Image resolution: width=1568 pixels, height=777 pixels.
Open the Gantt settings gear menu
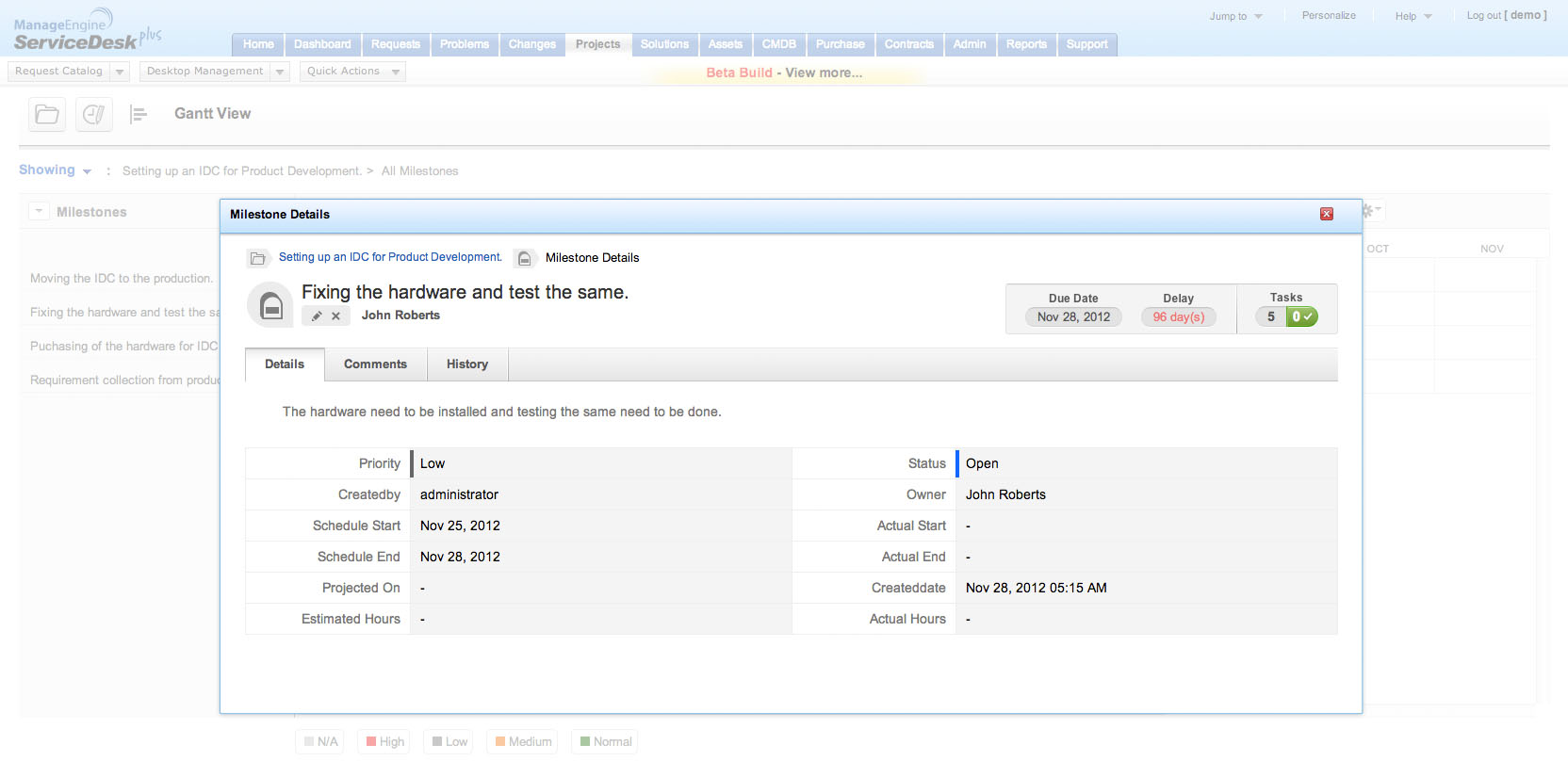(1370, 211)
